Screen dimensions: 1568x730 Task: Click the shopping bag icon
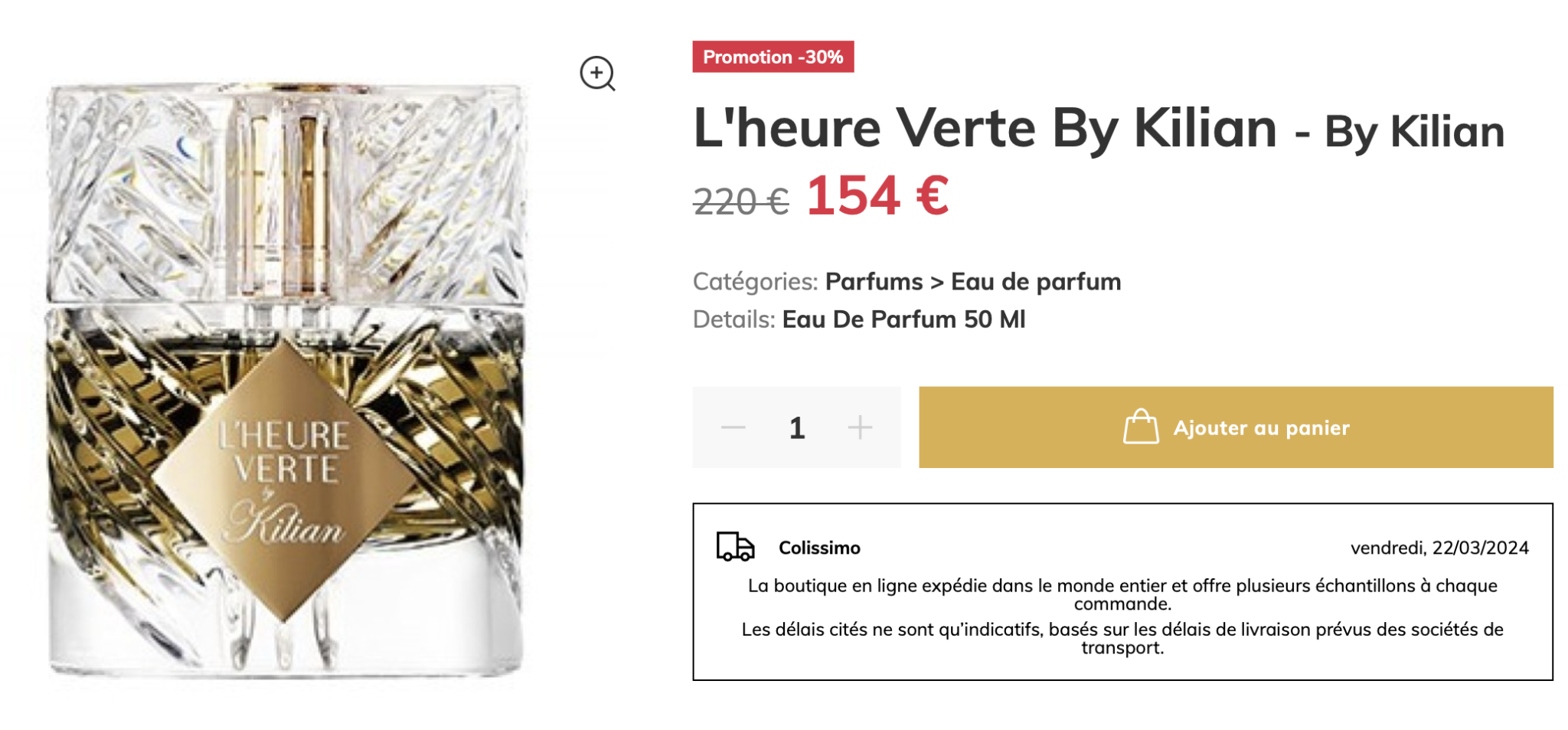tap(1140, 427)
